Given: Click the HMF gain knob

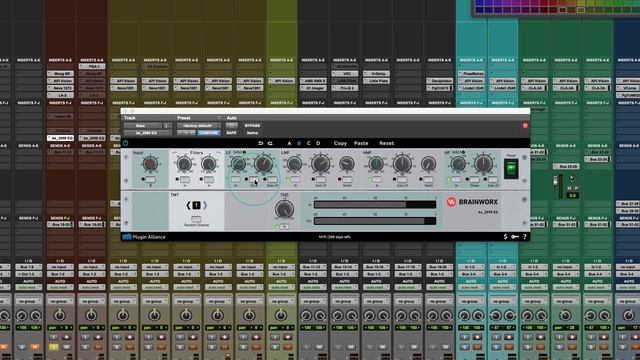Looking at the screenshot, I should [x=402, y=164].
